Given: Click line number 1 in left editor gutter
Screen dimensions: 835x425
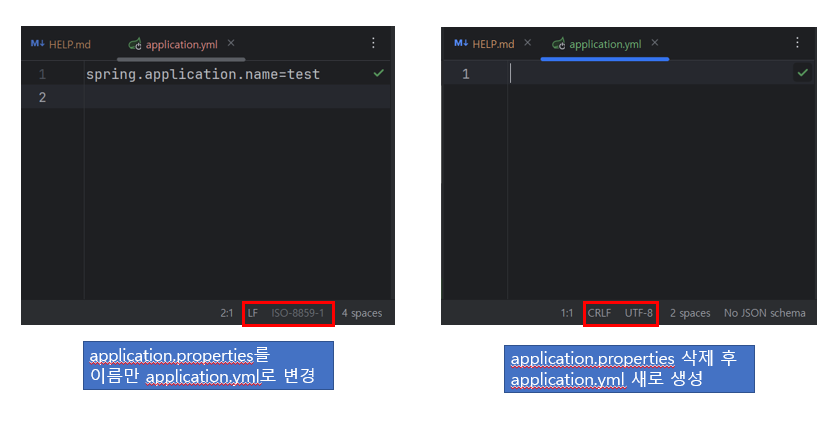Looking at the screenshot, I should point(42,74).
